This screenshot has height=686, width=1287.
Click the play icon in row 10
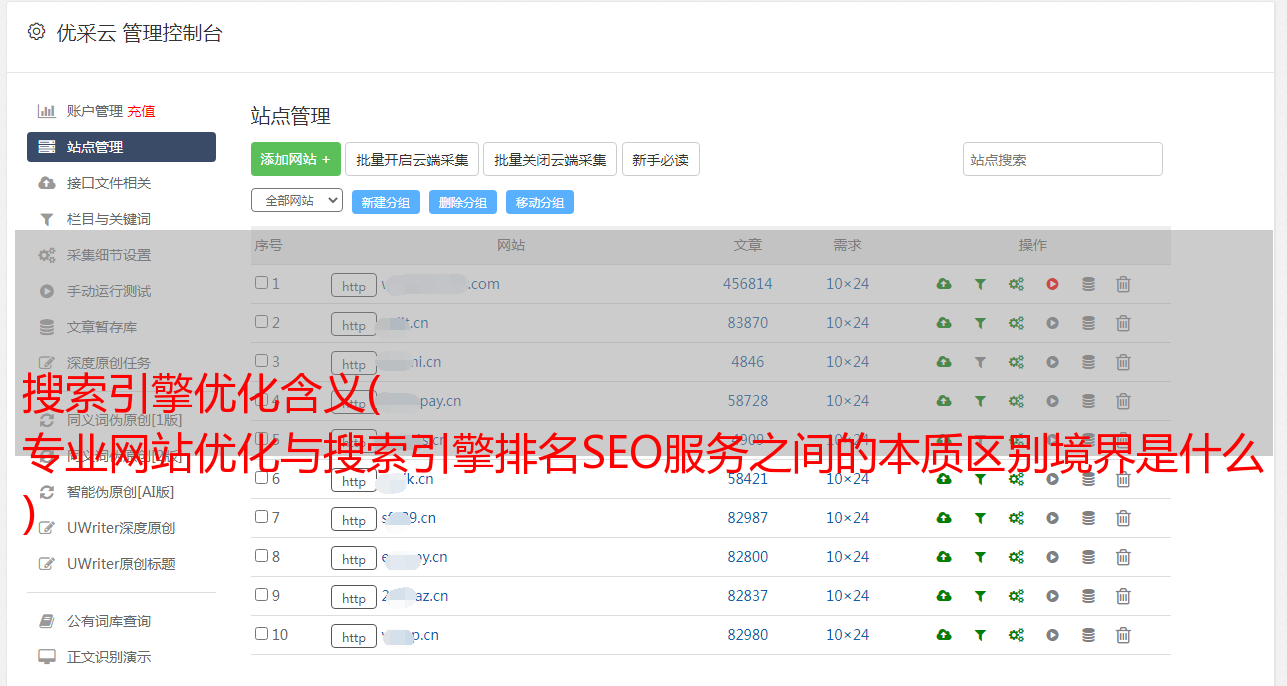(1052, 635)
